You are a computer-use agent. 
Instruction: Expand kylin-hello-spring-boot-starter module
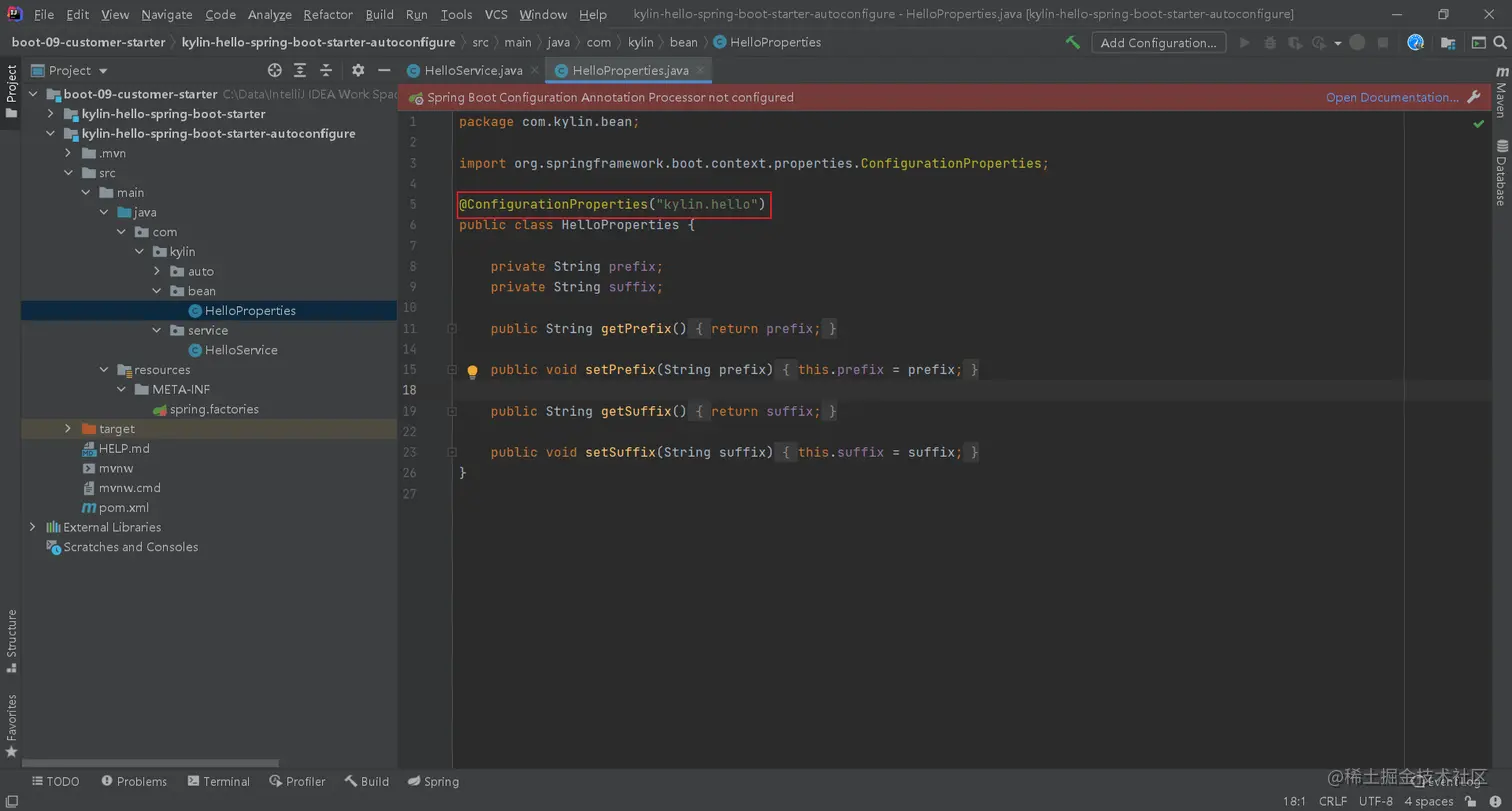click(52, 114)
